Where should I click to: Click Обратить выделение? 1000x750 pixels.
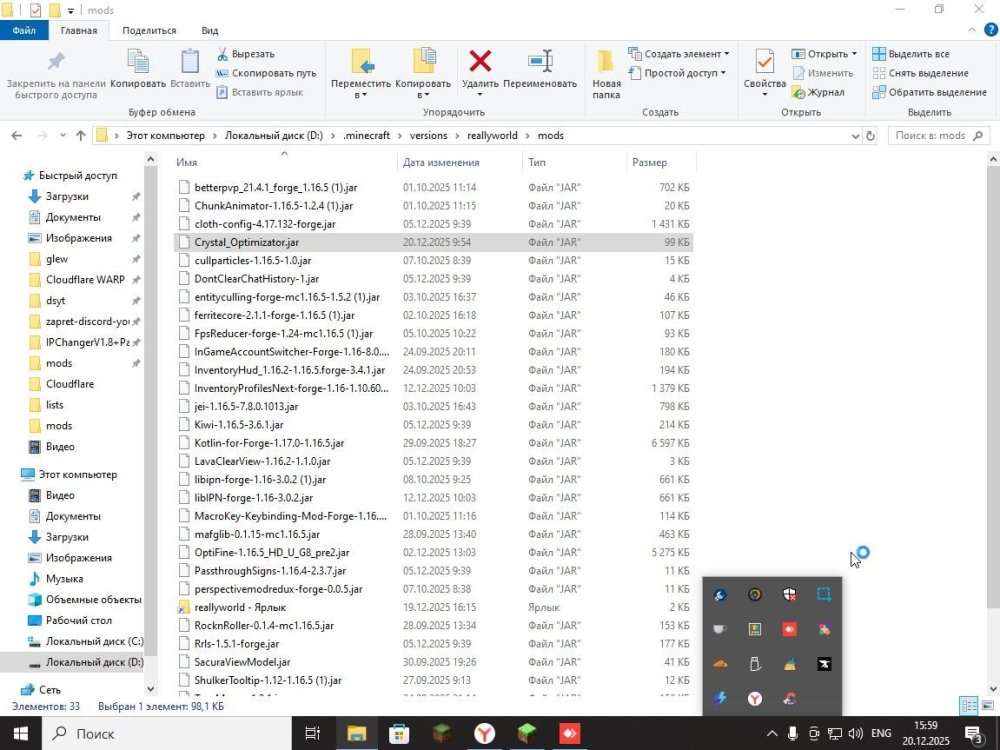click(930, 92)
